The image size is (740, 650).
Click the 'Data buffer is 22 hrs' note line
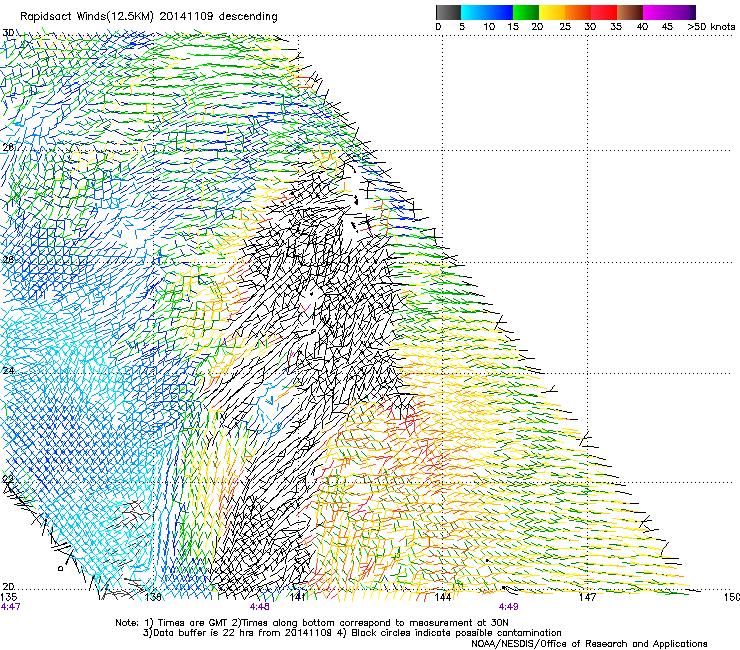click(x=353, y=633)
